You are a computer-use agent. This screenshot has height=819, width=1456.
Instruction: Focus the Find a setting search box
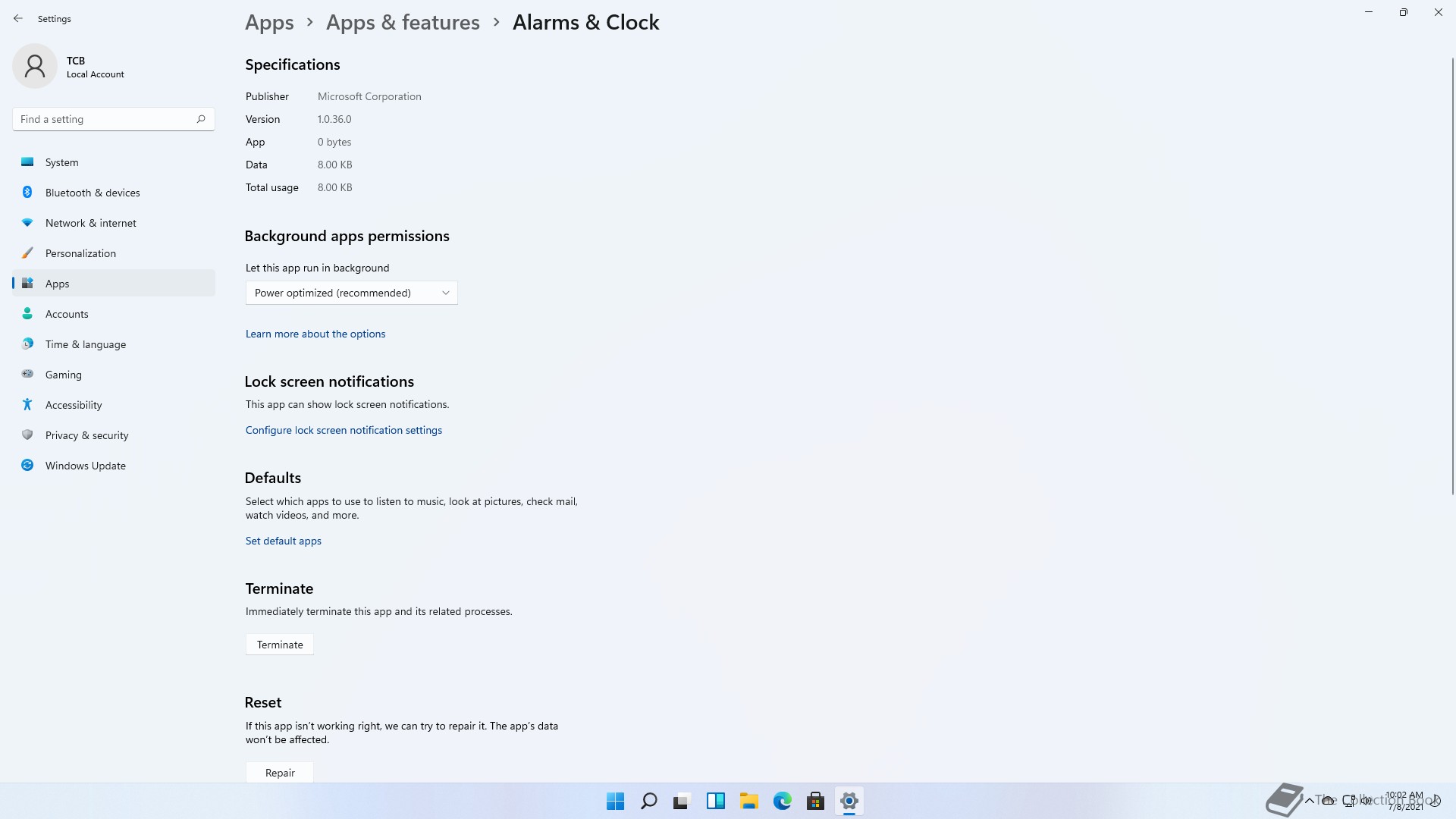tap(114, 119)
